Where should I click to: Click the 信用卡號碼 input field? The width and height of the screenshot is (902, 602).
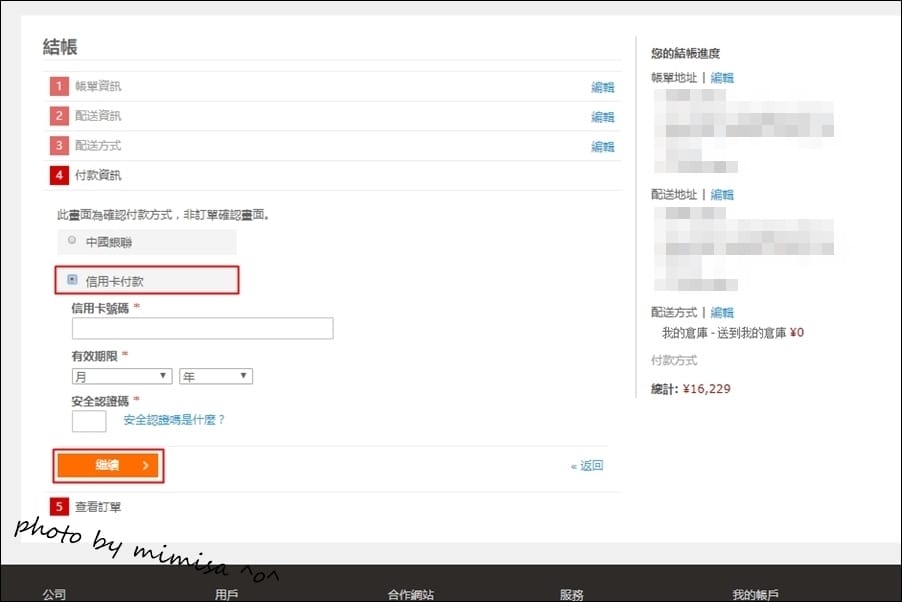[x=202, y=328]
